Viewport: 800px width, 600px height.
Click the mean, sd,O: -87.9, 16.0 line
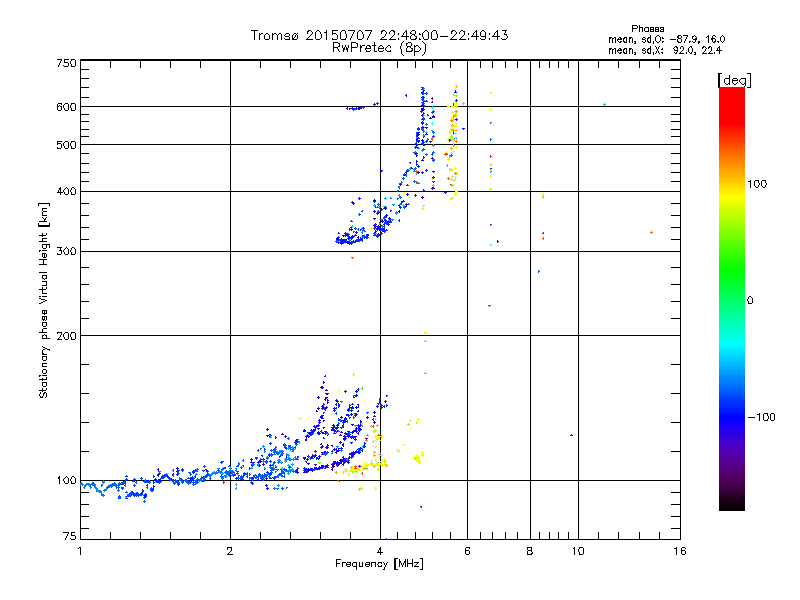pos(666,39)
